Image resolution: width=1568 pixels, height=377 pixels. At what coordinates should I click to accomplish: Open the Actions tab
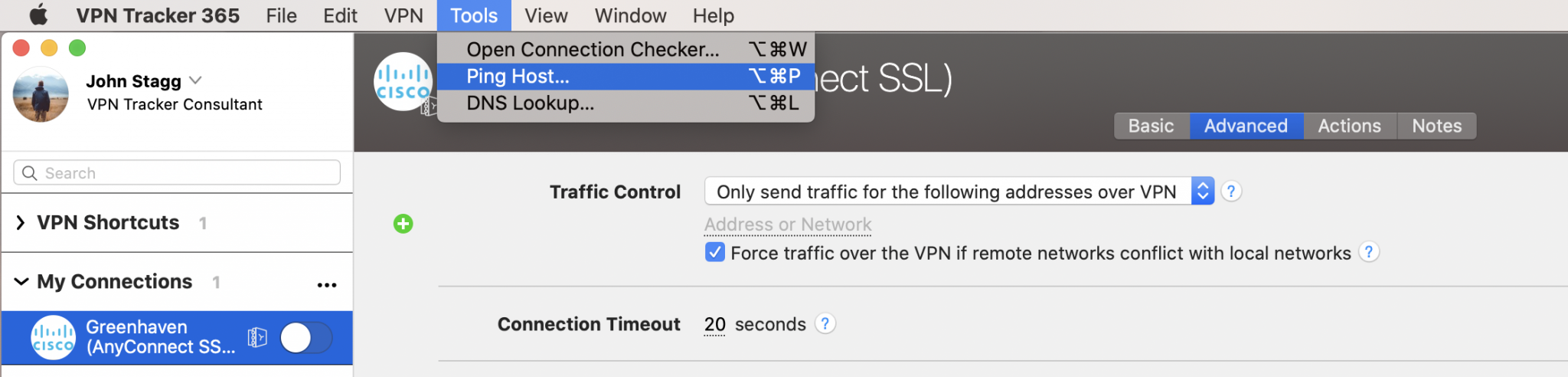point(1349,126)
